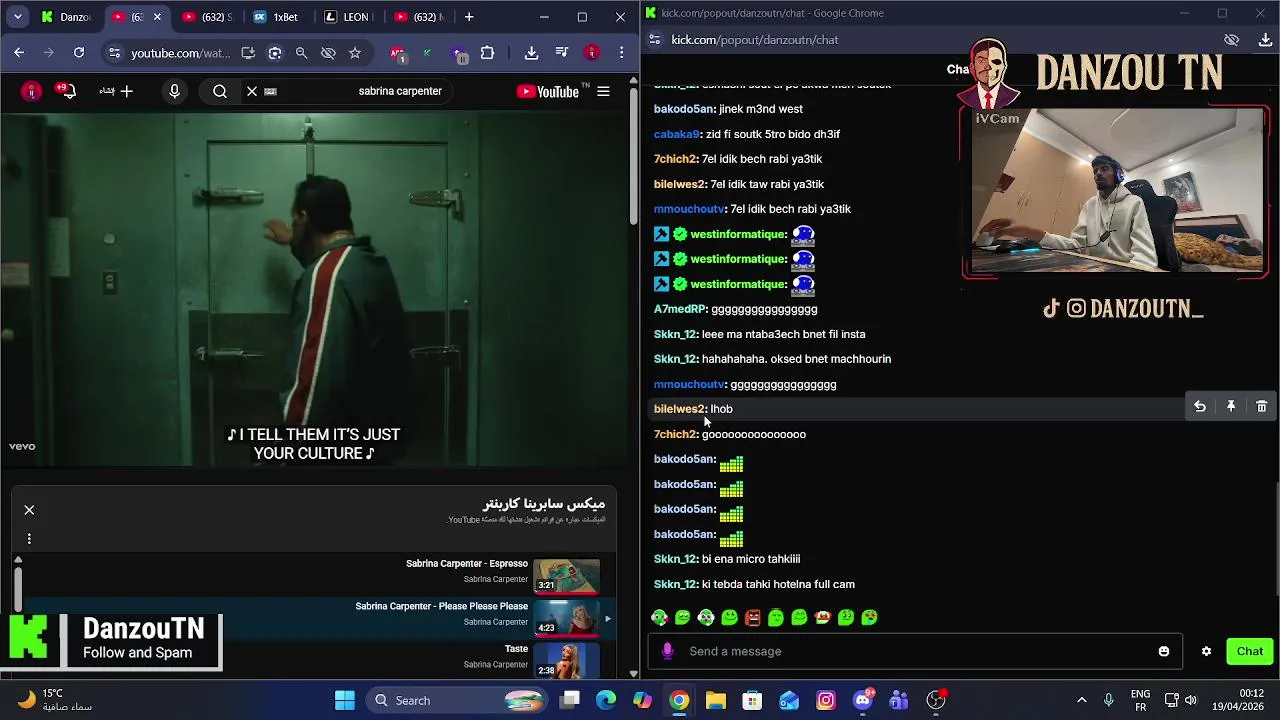Pin bilelwes2's lhob message
Viewport: 1280px width, 720px height.
(1231, 407)
